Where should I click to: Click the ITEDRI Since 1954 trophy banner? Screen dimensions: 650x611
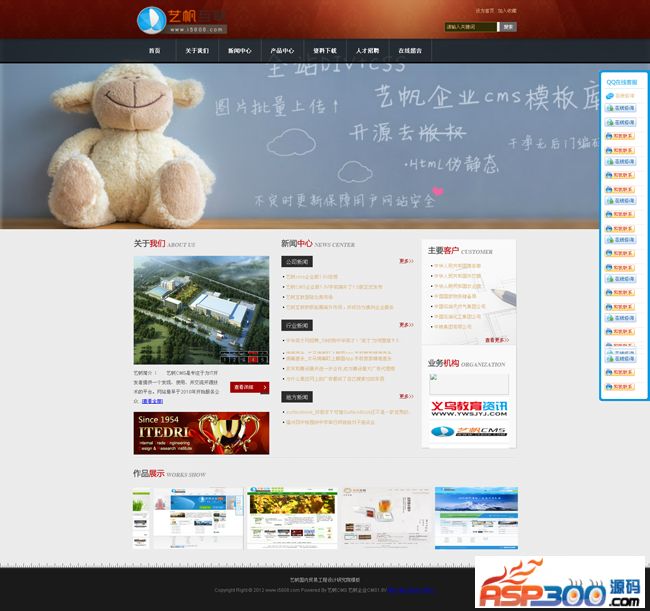point(201,433)
